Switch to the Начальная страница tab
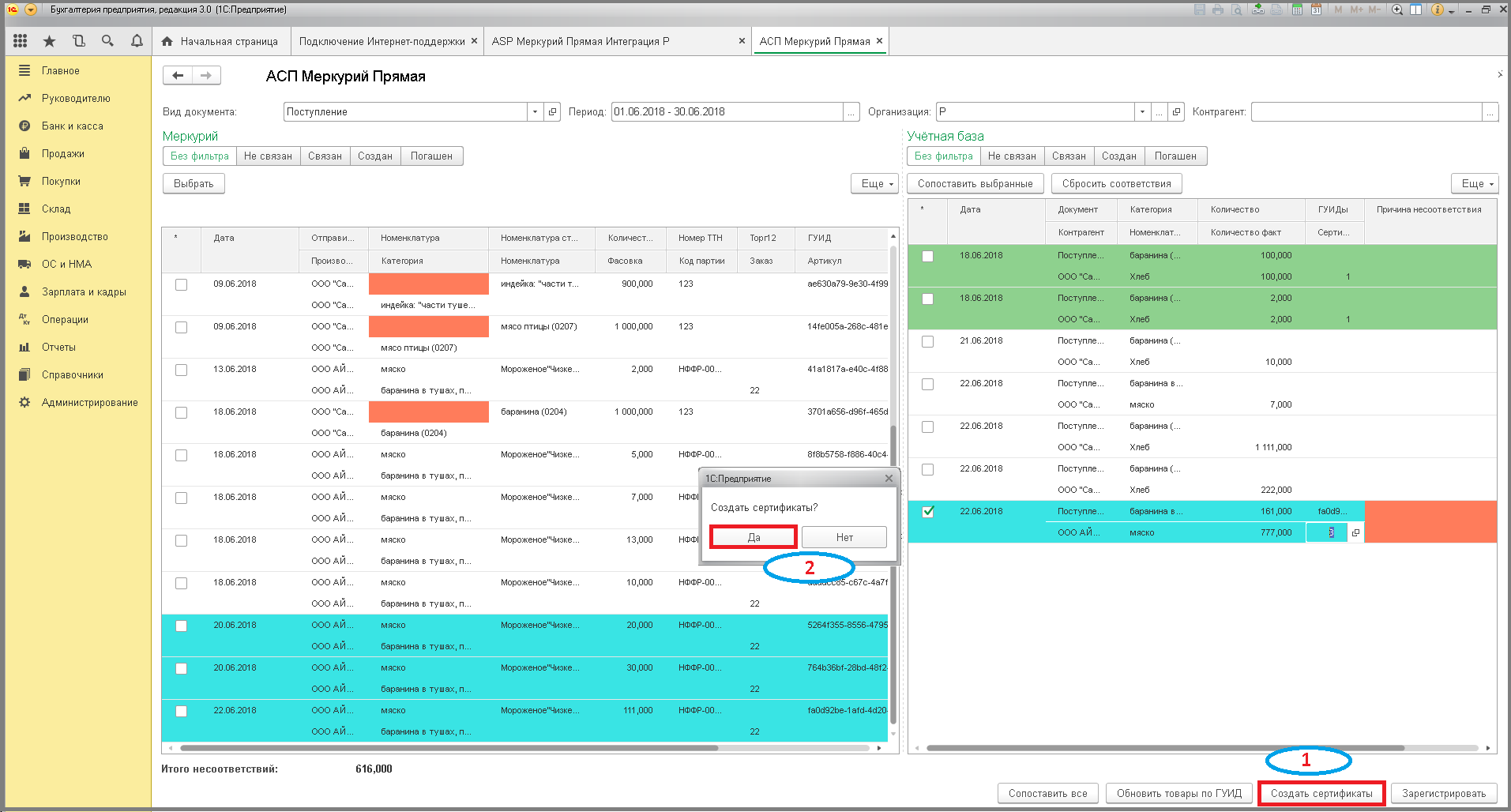 click(220, 41)
